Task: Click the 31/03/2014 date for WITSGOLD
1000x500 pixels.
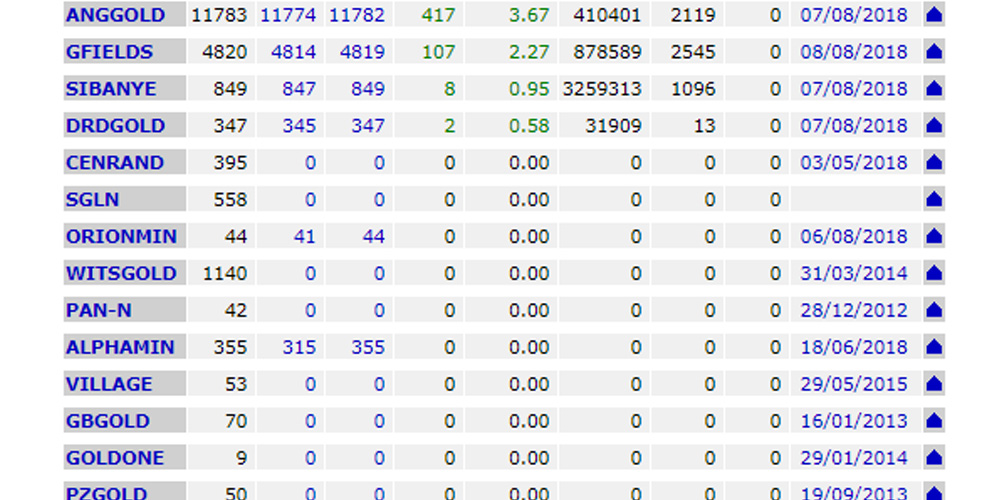Action: click(x=853, y=274)
